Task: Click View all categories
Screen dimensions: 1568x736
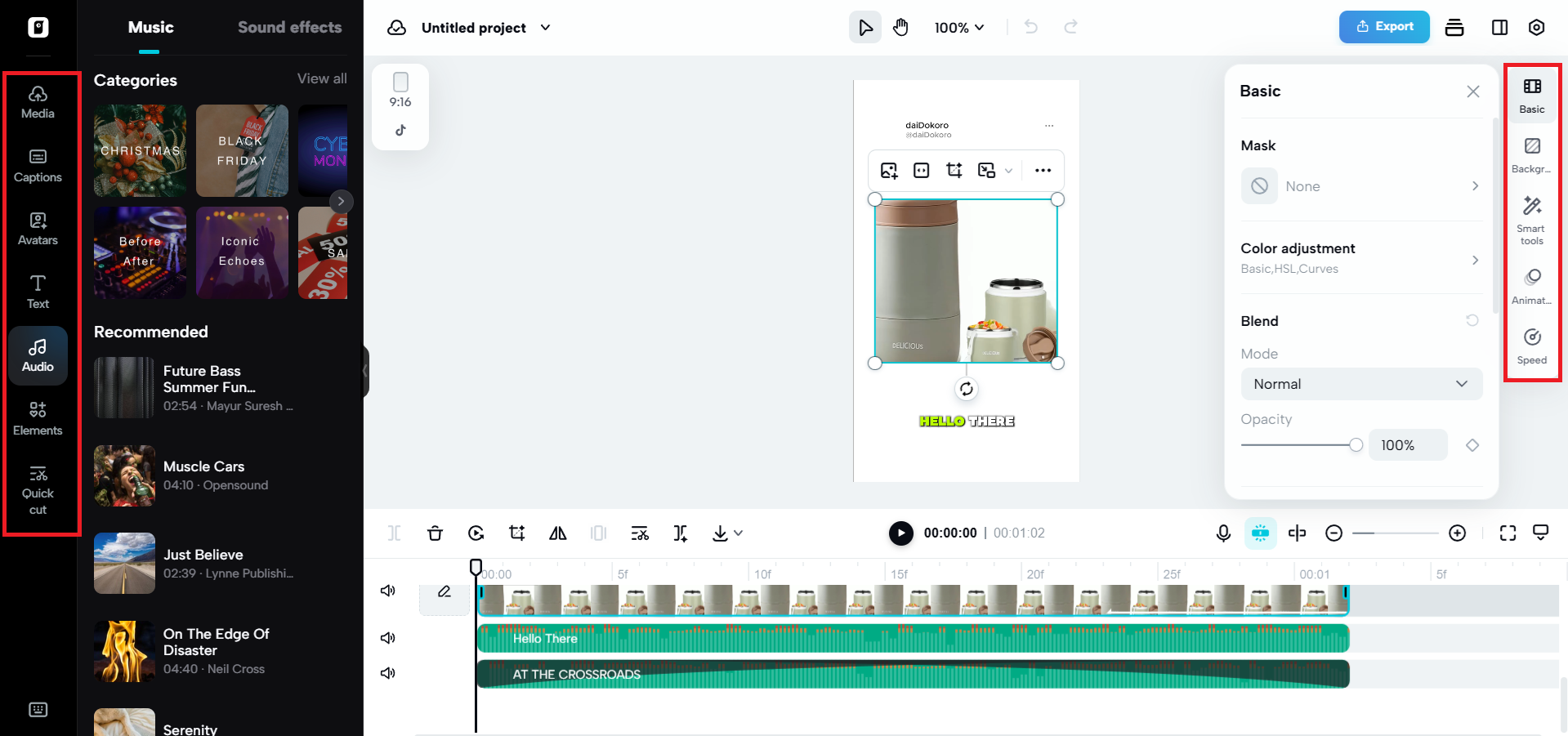Action: [x=322, y=78]
